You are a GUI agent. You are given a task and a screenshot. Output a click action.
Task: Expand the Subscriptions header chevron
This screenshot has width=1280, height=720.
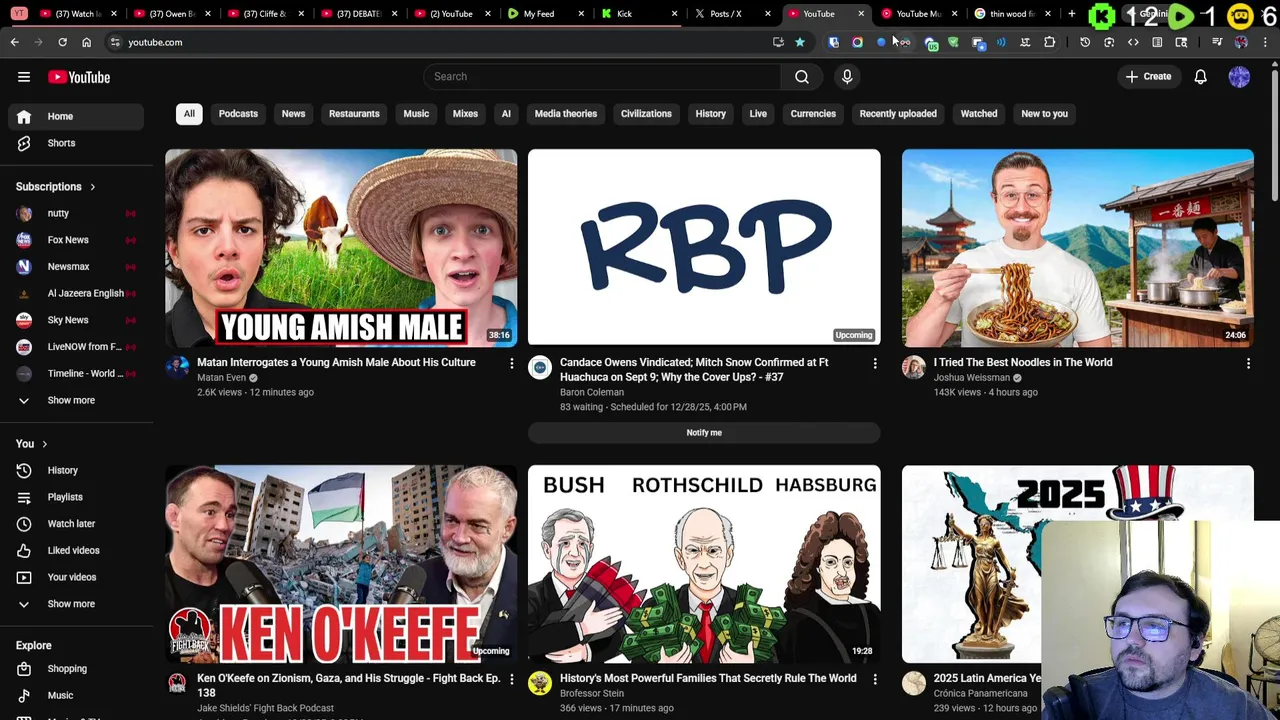pyautogui.click(x=92, y=187)
